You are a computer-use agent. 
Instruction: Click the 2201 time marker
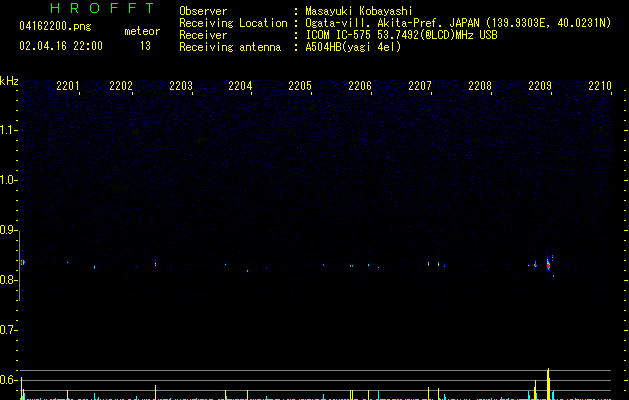coord(68,86)
